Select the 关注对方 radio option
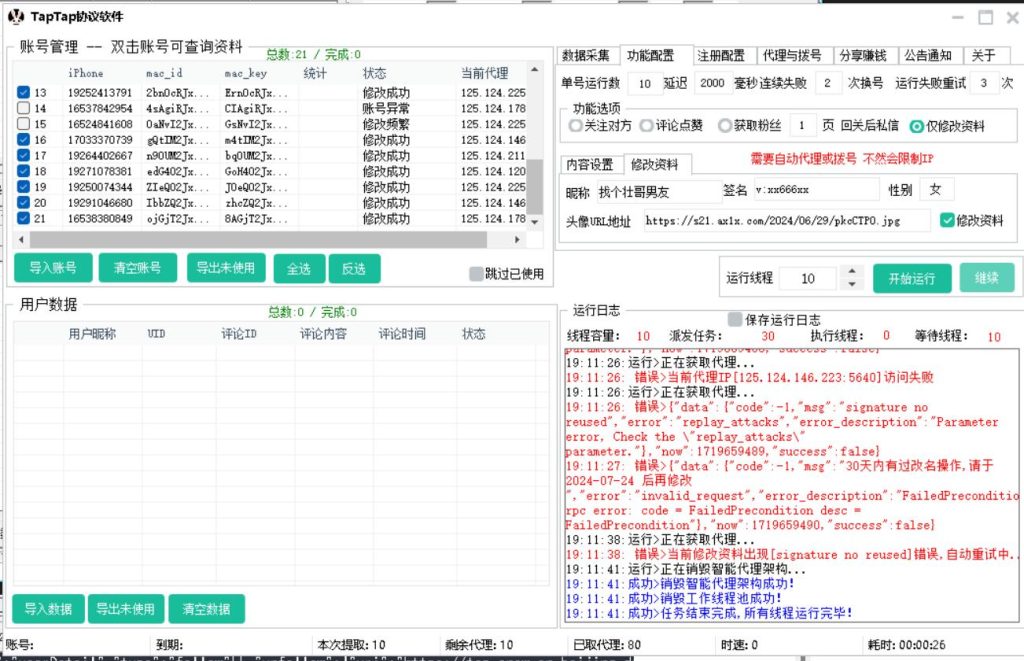1024x661 pixels. tap(575, 126)
